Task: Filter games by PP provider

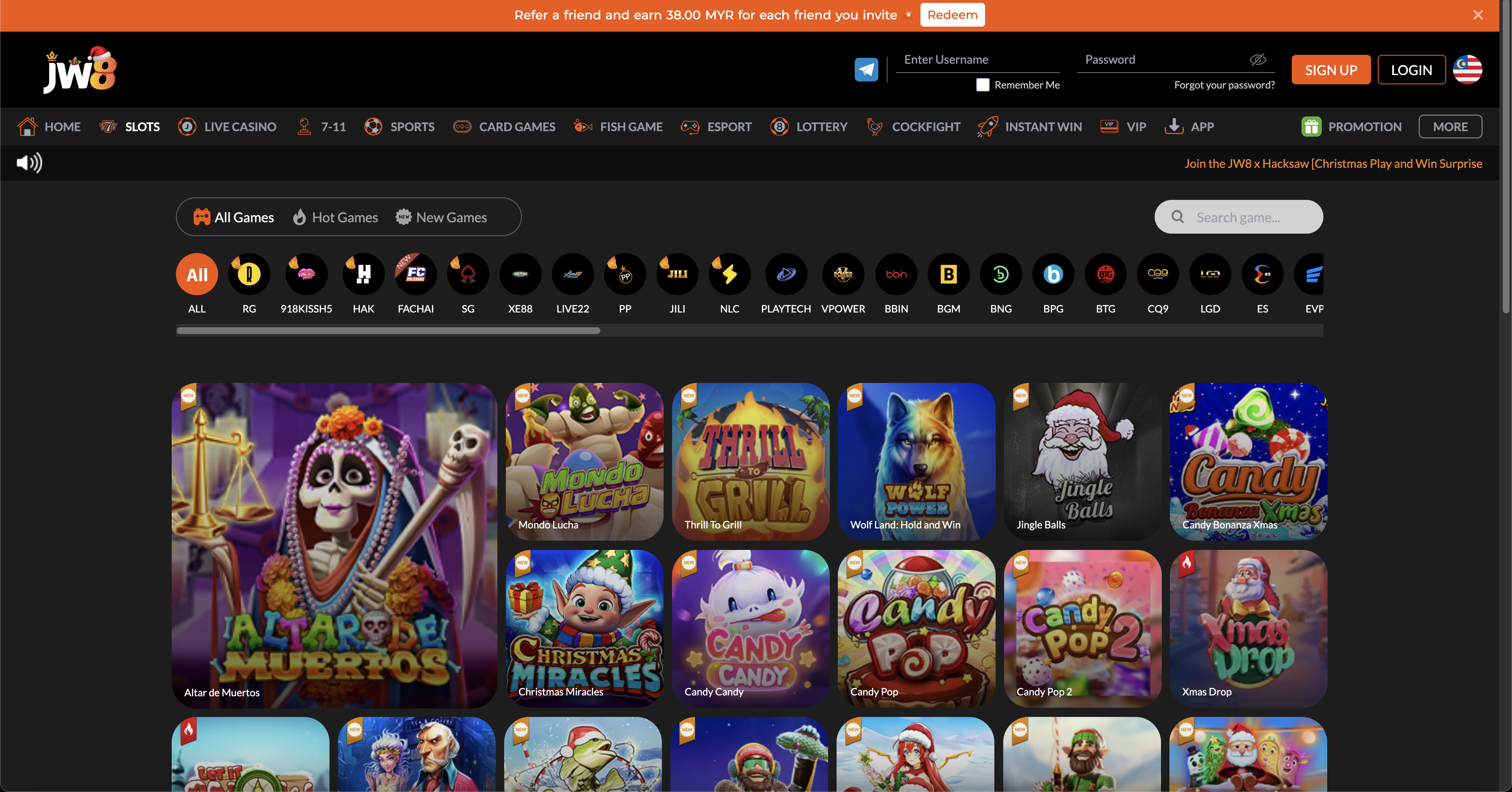Action: point(625,284)
